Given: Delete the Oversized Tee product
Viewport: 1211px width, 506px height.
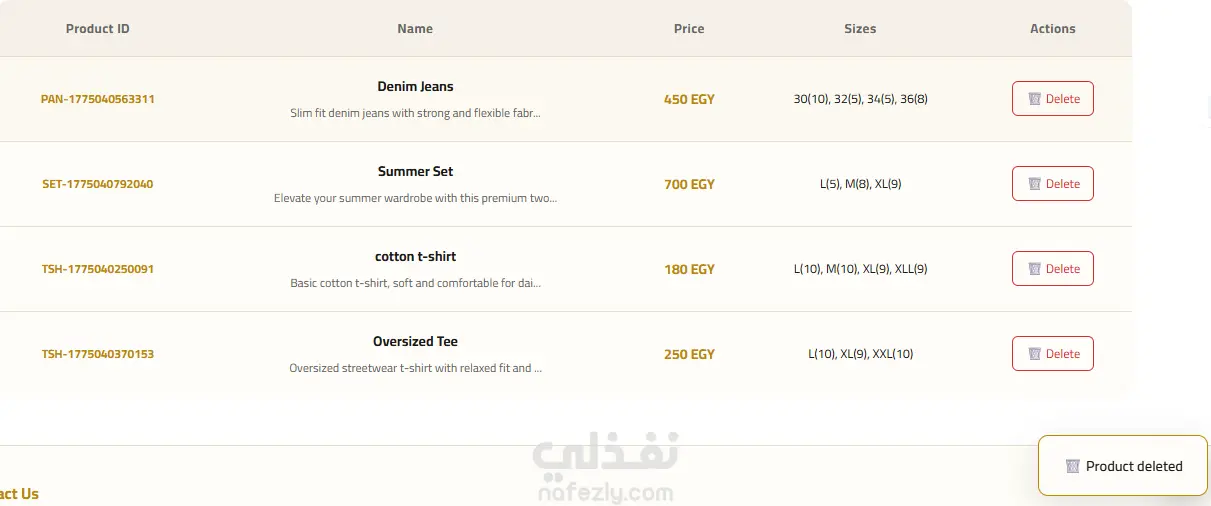Looking at the screenshot, I should pyautogui.click(x=1053, y=354).
